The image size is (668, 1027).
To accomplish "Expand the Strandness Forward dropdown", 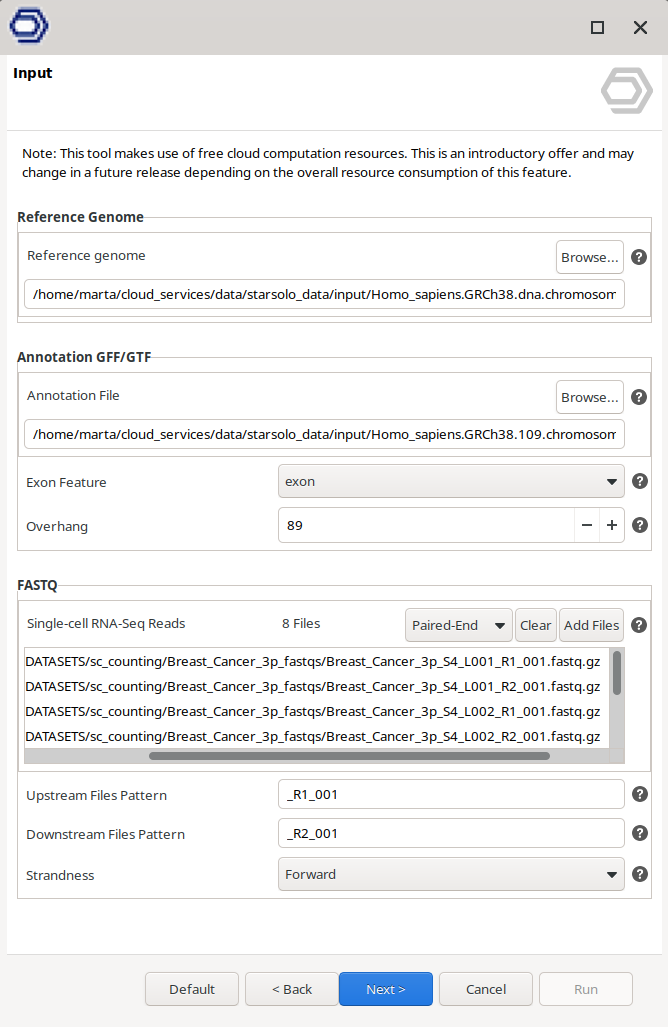I will [450, 874].
